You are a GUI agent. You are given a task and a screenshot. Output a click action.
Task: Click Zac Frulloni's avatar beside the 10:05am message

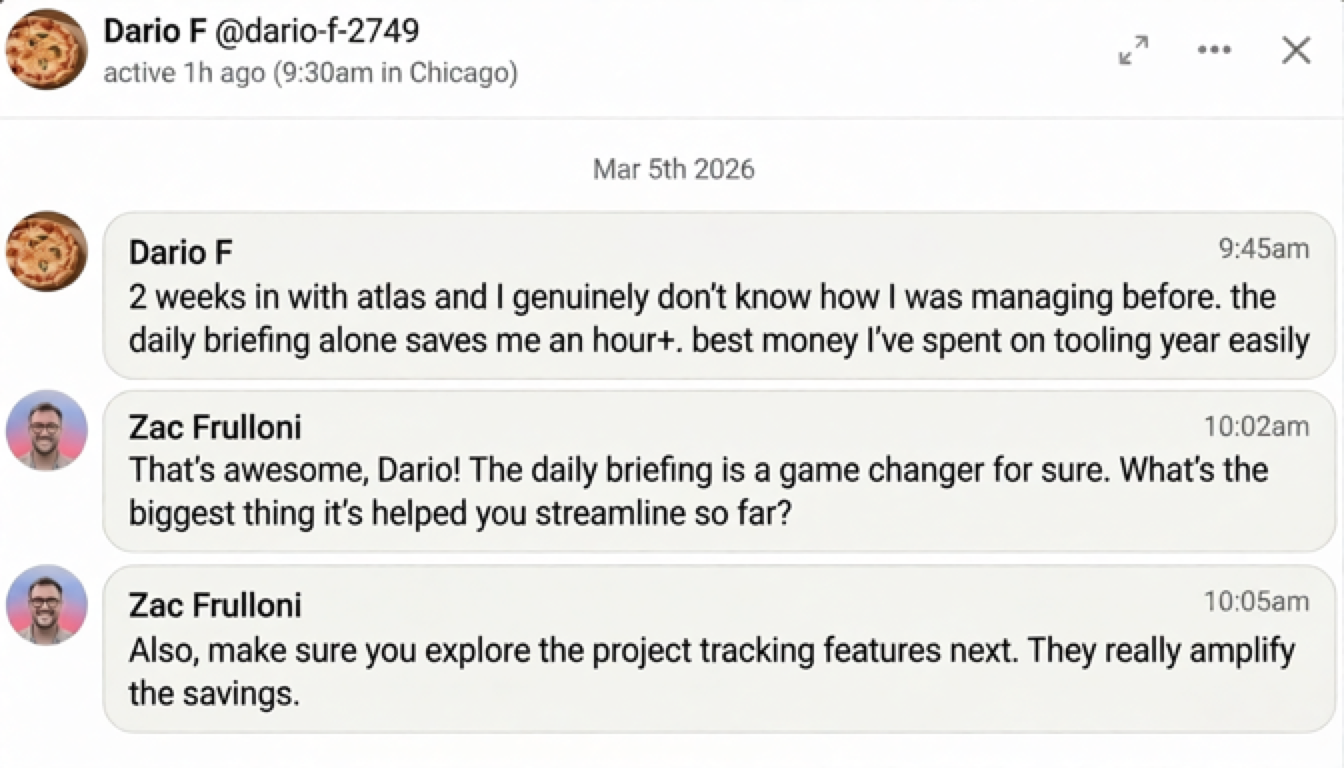pos(45,605)
